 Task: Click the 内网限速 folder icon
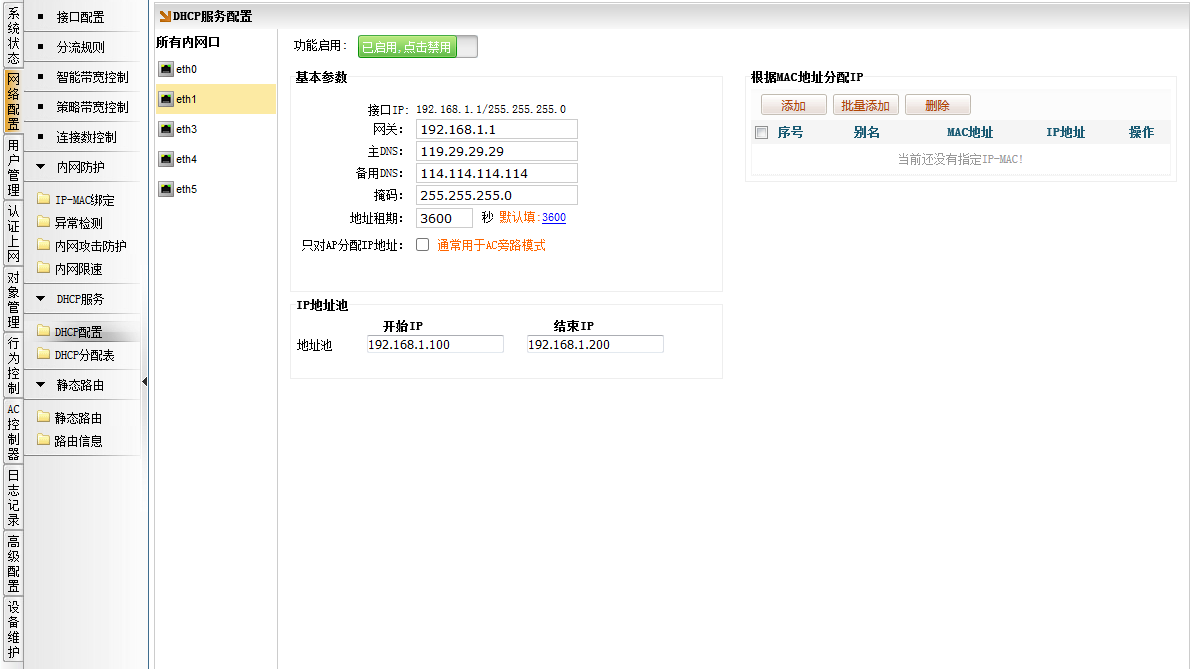[43, 268]
